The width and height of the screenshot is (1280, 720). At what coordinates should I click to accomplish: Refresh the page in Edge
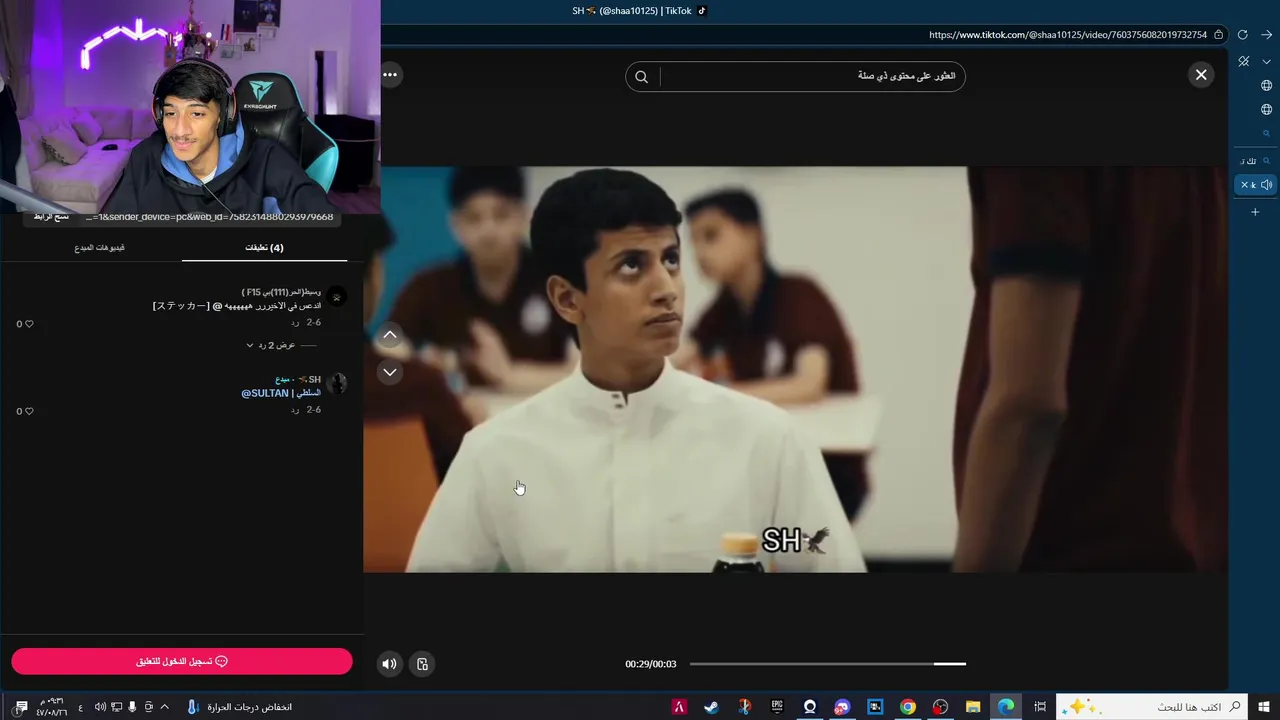(x=1242, y=34)
